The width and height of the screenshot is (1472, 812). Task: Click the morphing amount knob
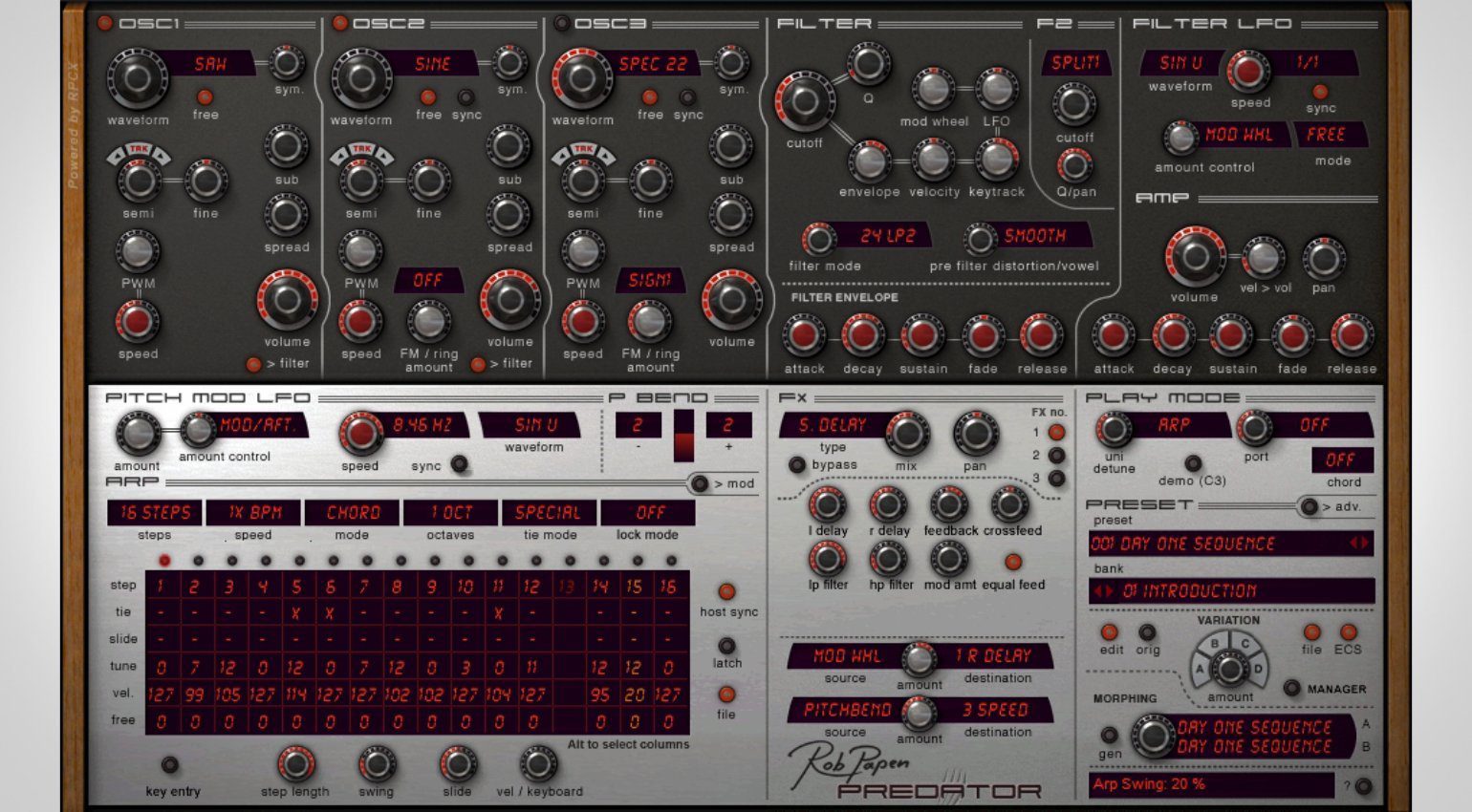tap(1152, 737)
